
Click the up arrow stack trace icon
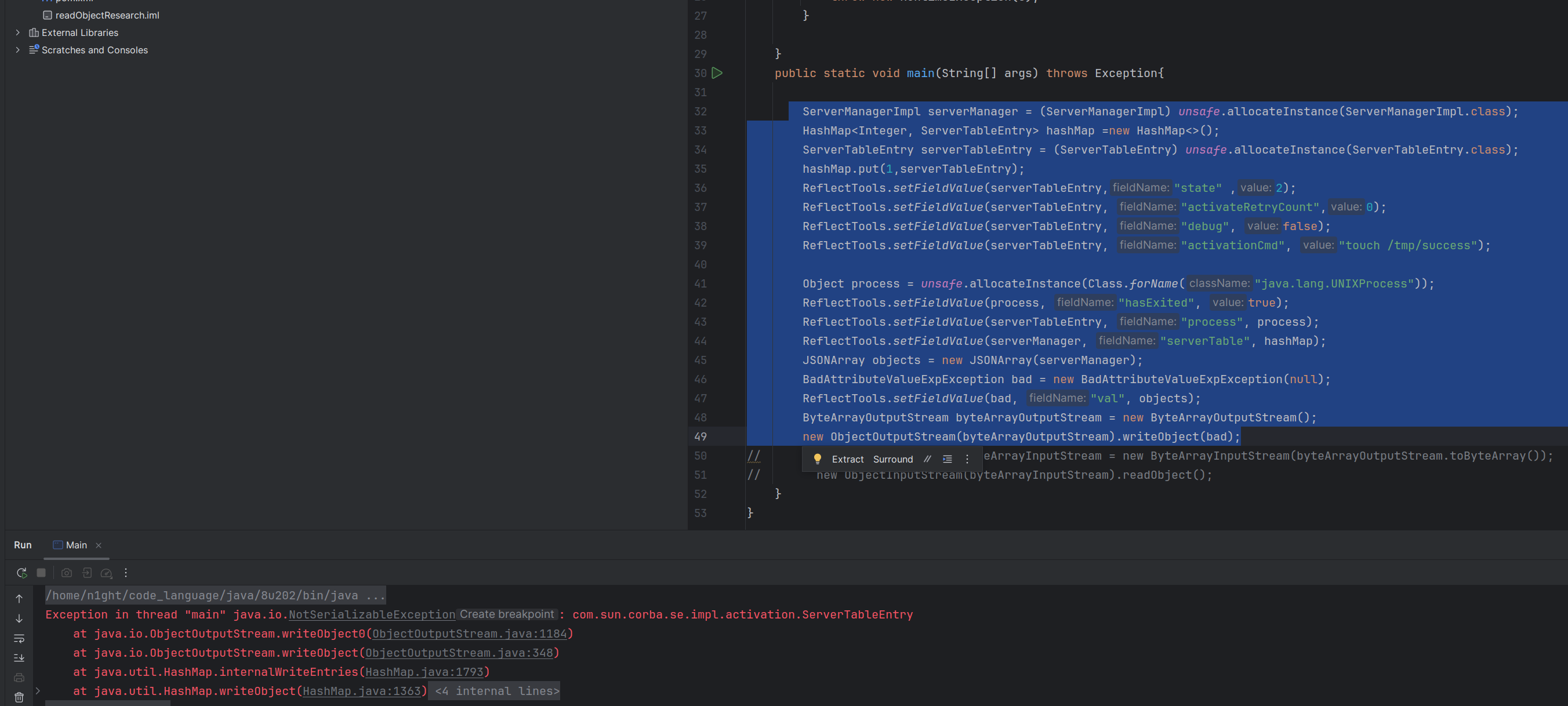pos(19,599)
